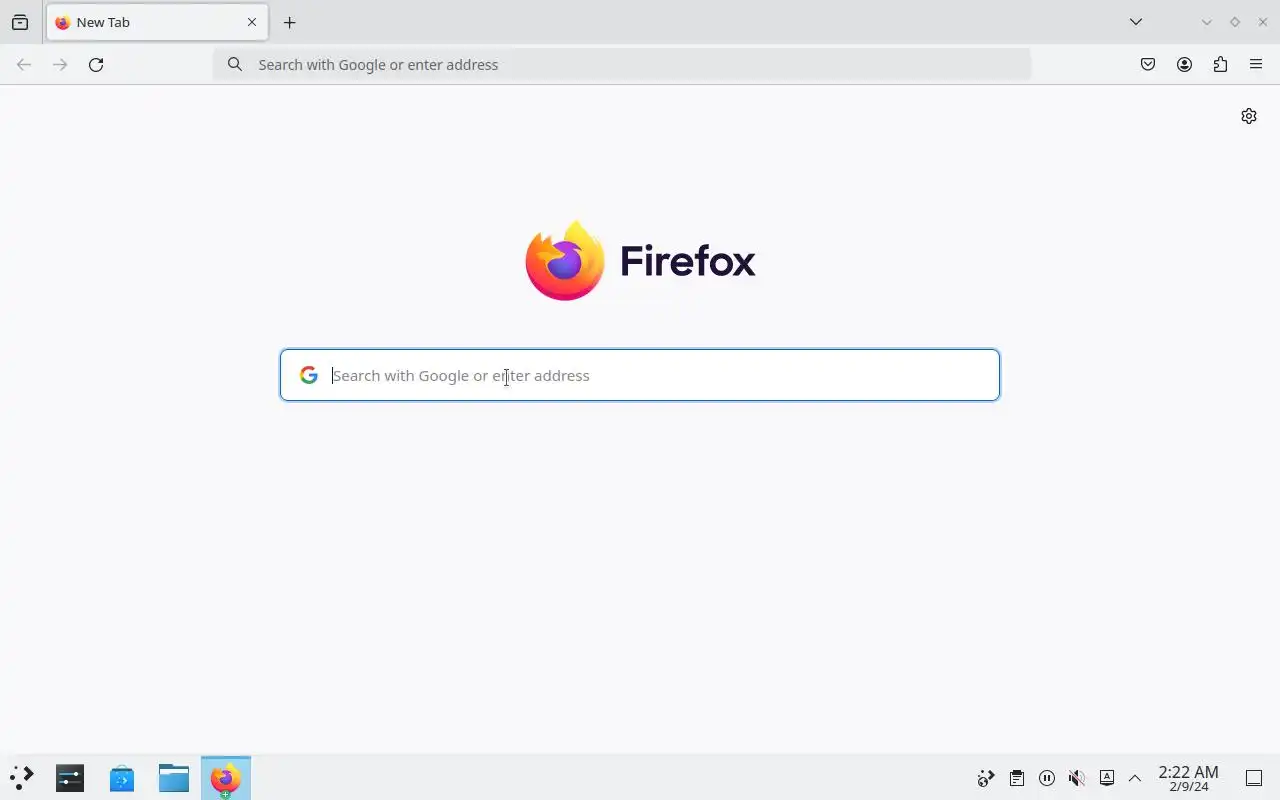Show desktop with panel corner button

(x=1254, y=778)
